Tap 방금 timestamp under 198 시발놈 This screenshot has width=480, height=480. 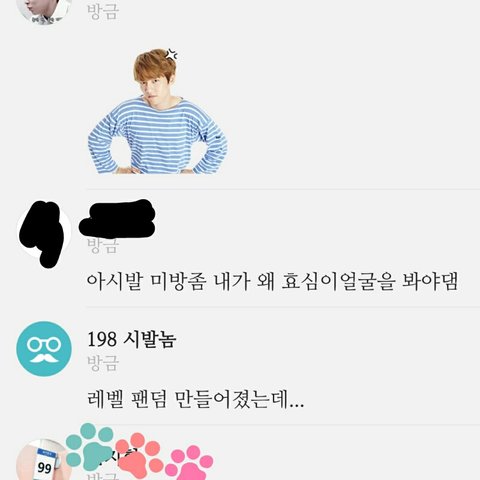click(x=103, y=363)
